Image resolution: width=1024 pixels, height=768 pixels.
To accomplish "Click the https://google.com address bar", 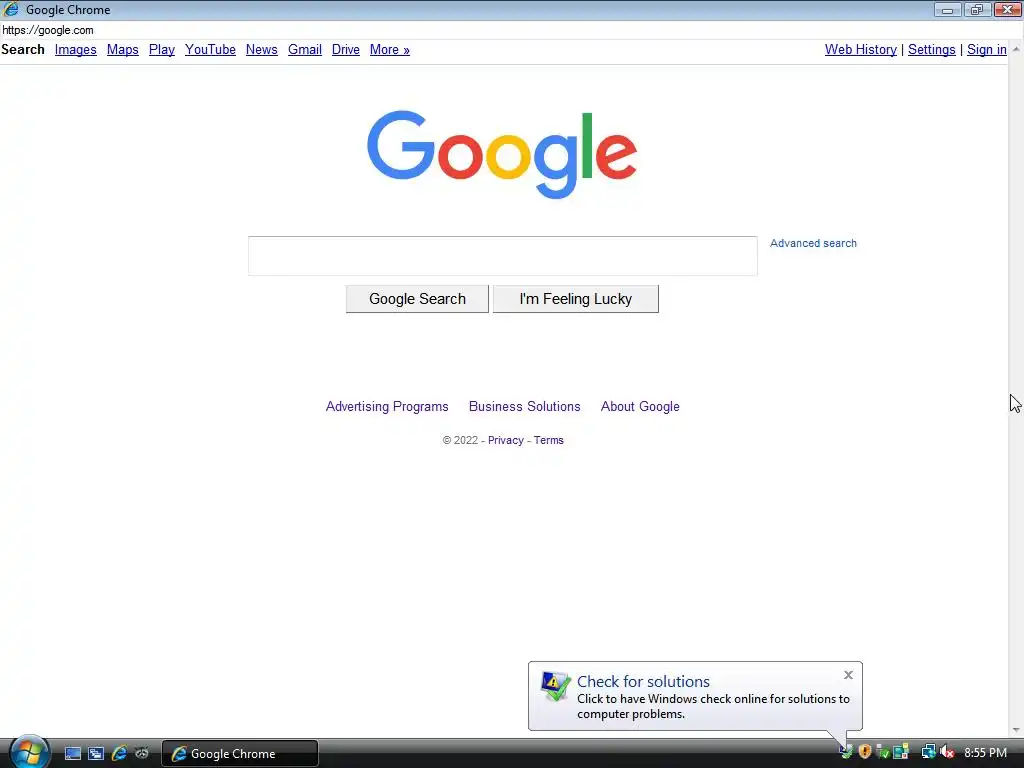I will click(x=511, y=30).
